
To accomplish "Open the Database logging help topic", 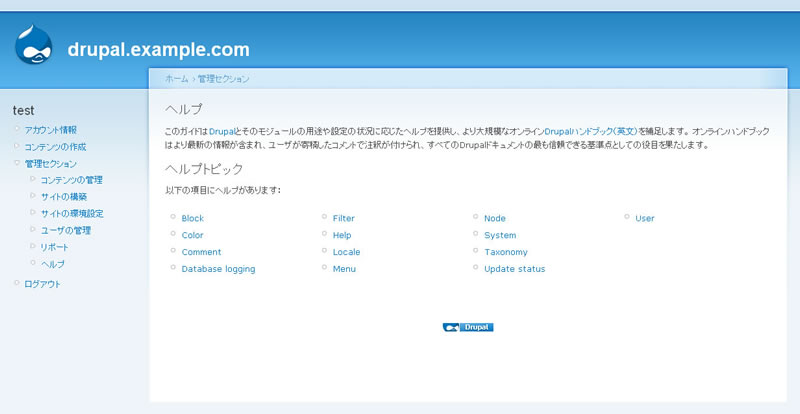I will [x=218, y=269].
